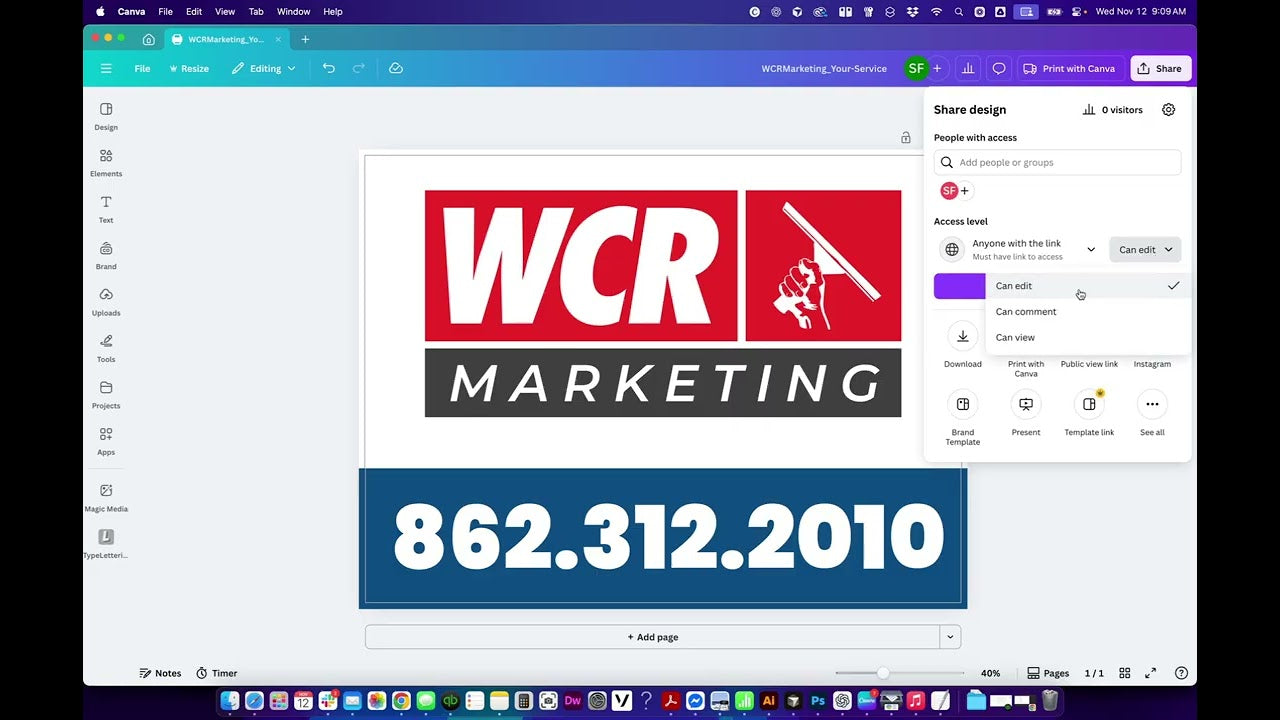Open the comments speech bubble icon
Image resolution: width=1280 pixels, height=720 pixels.
998,68
